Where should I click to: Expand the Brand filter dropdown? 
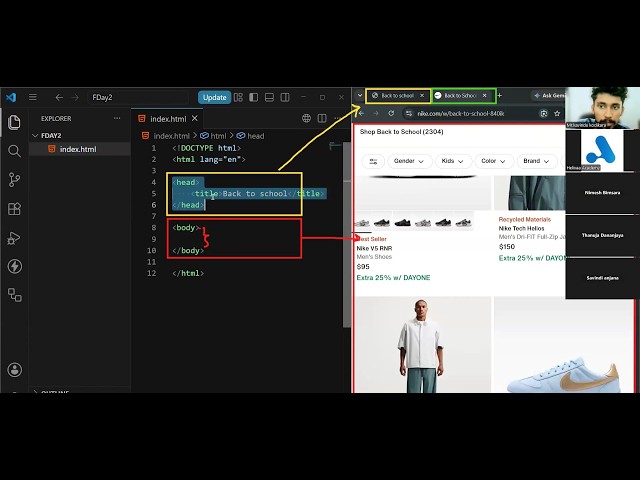(536, 161)
